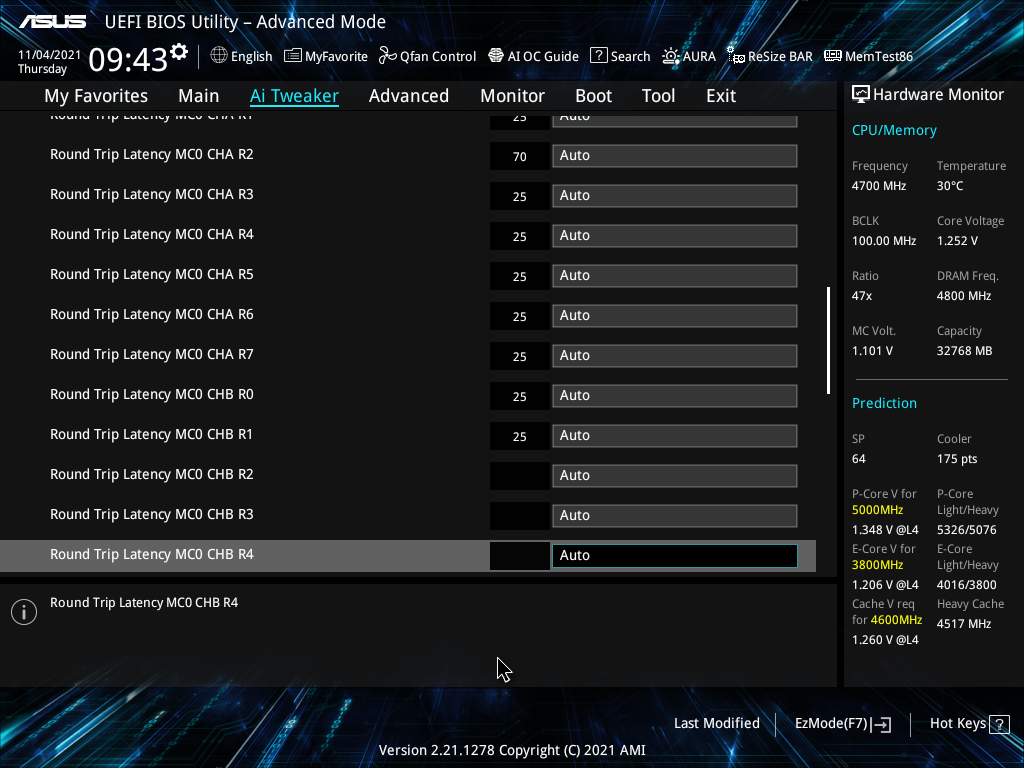
Task: Switch to My Favorites tab
Action: coord(96,95)
